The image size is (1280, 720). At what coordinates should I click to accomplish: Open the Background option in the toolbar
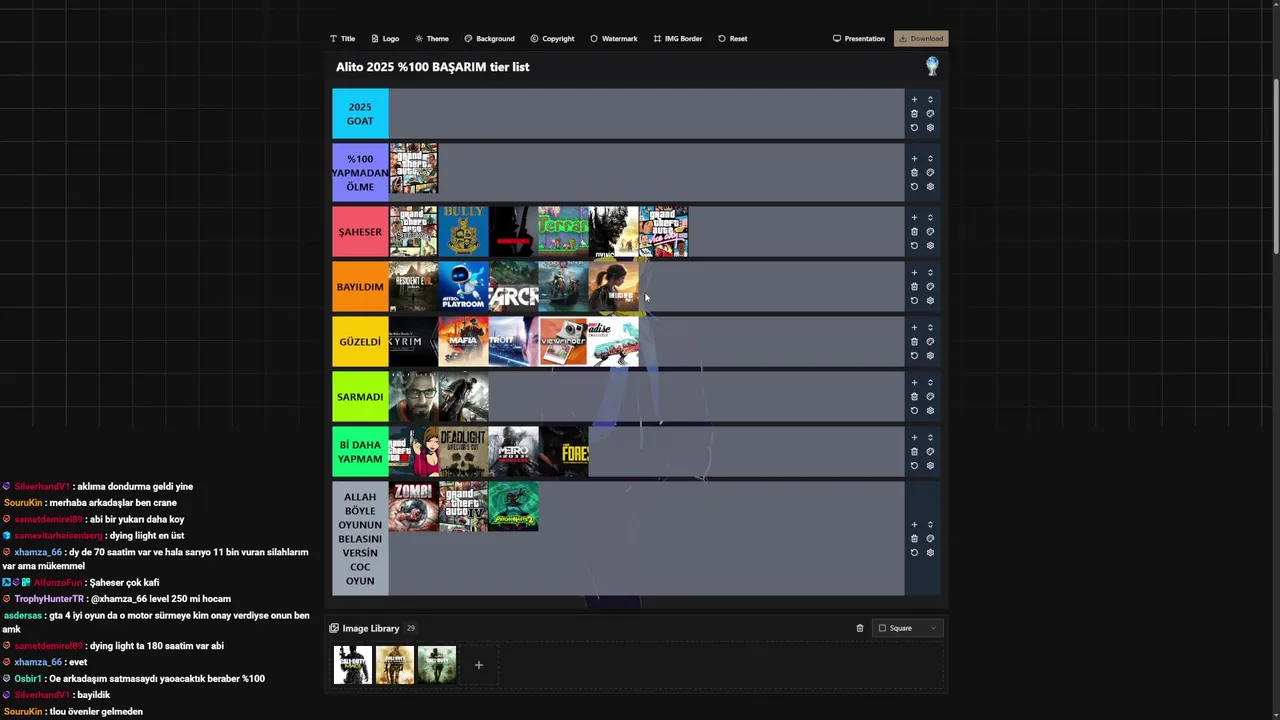489,39
